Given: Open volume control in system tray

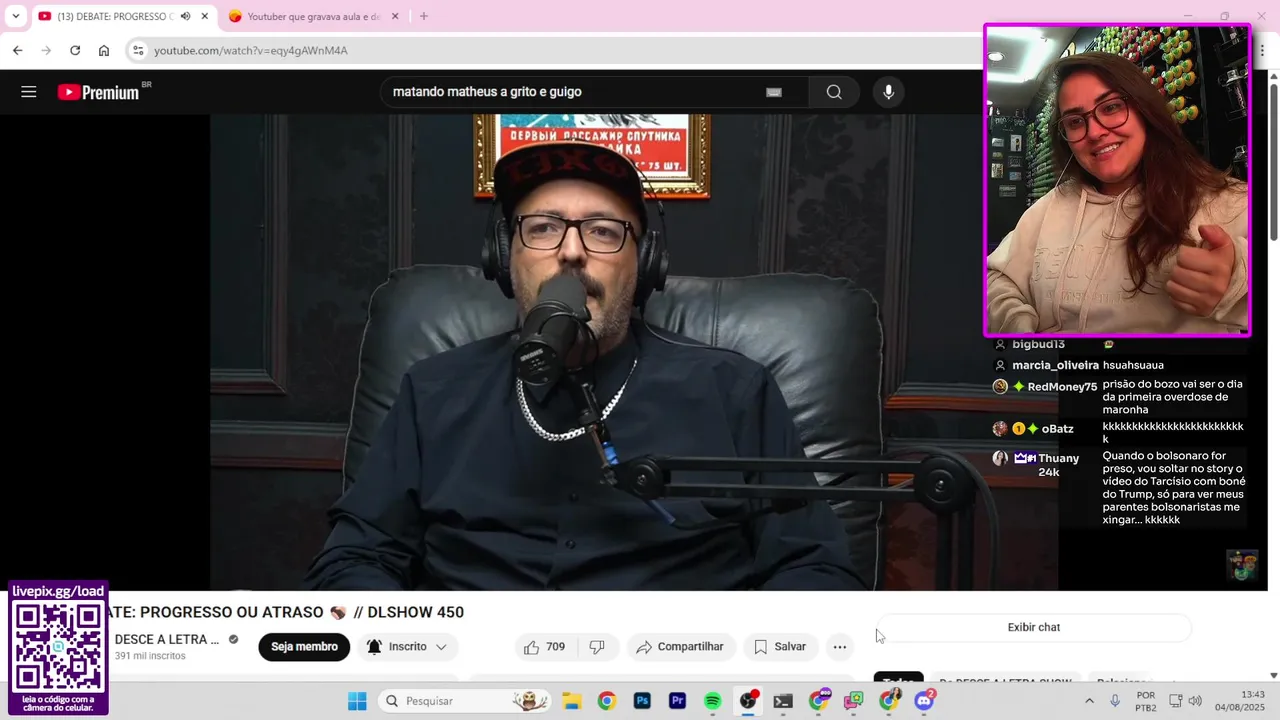Looking at the screenshot, I should [x=1195, y=701].
